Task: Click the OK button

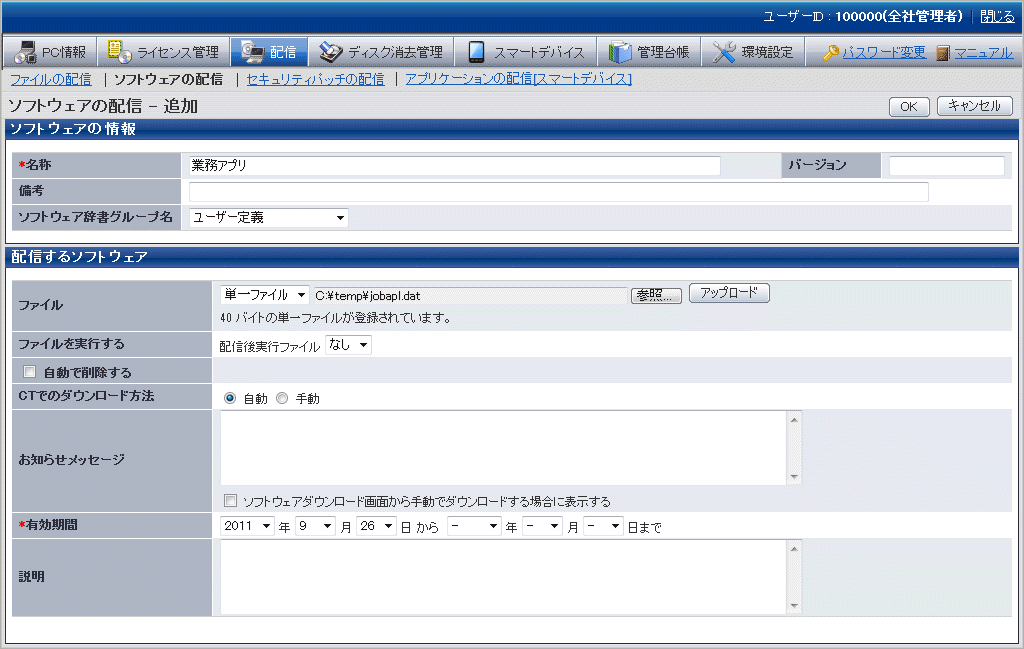Action: (909, 106)
